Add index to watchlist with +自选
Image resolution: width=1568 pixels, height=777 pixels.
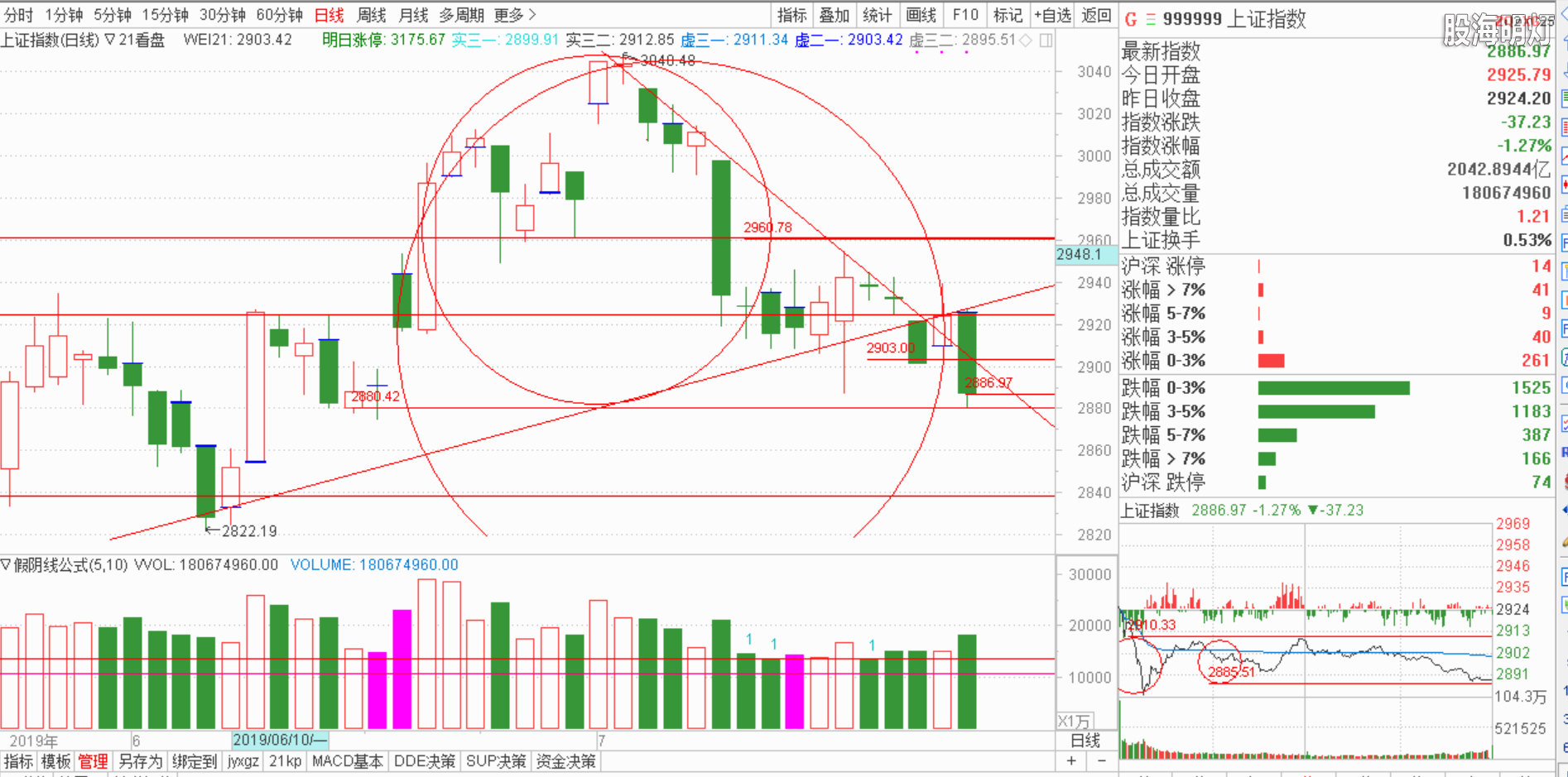tap(1052, 15)
